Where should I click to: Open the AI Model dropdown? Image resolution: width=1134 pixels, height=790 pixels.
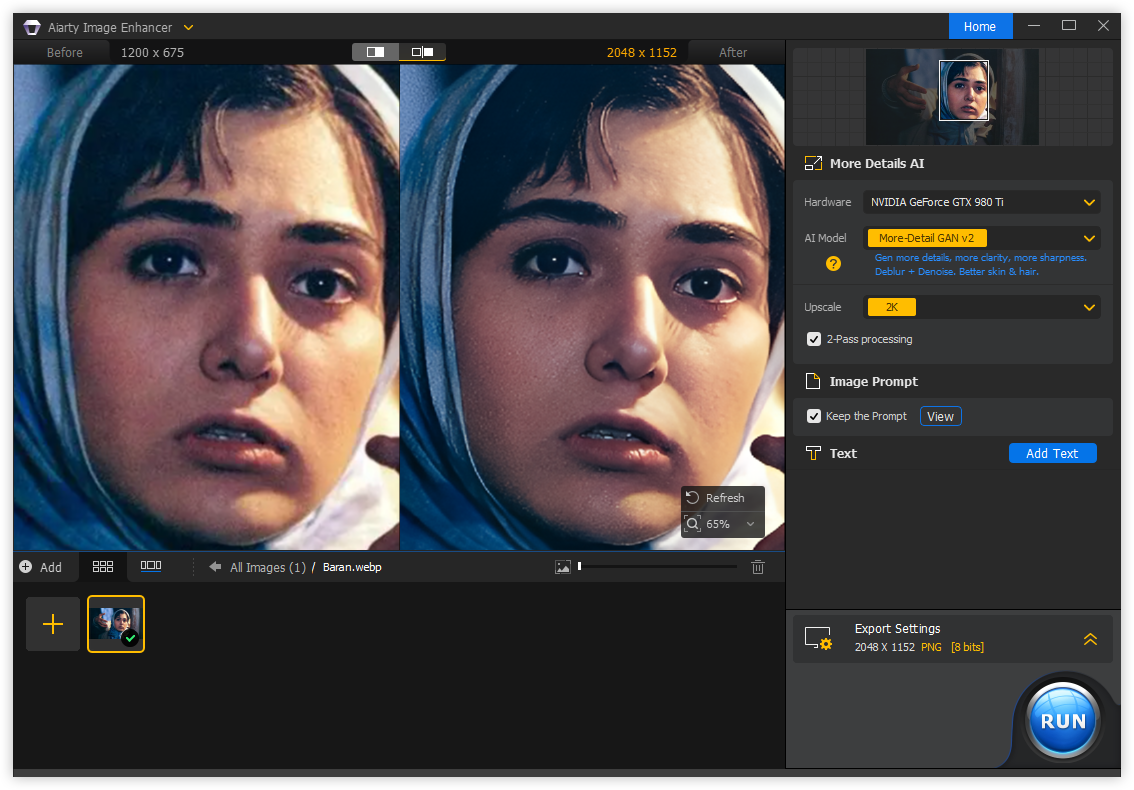coord(981,238)
